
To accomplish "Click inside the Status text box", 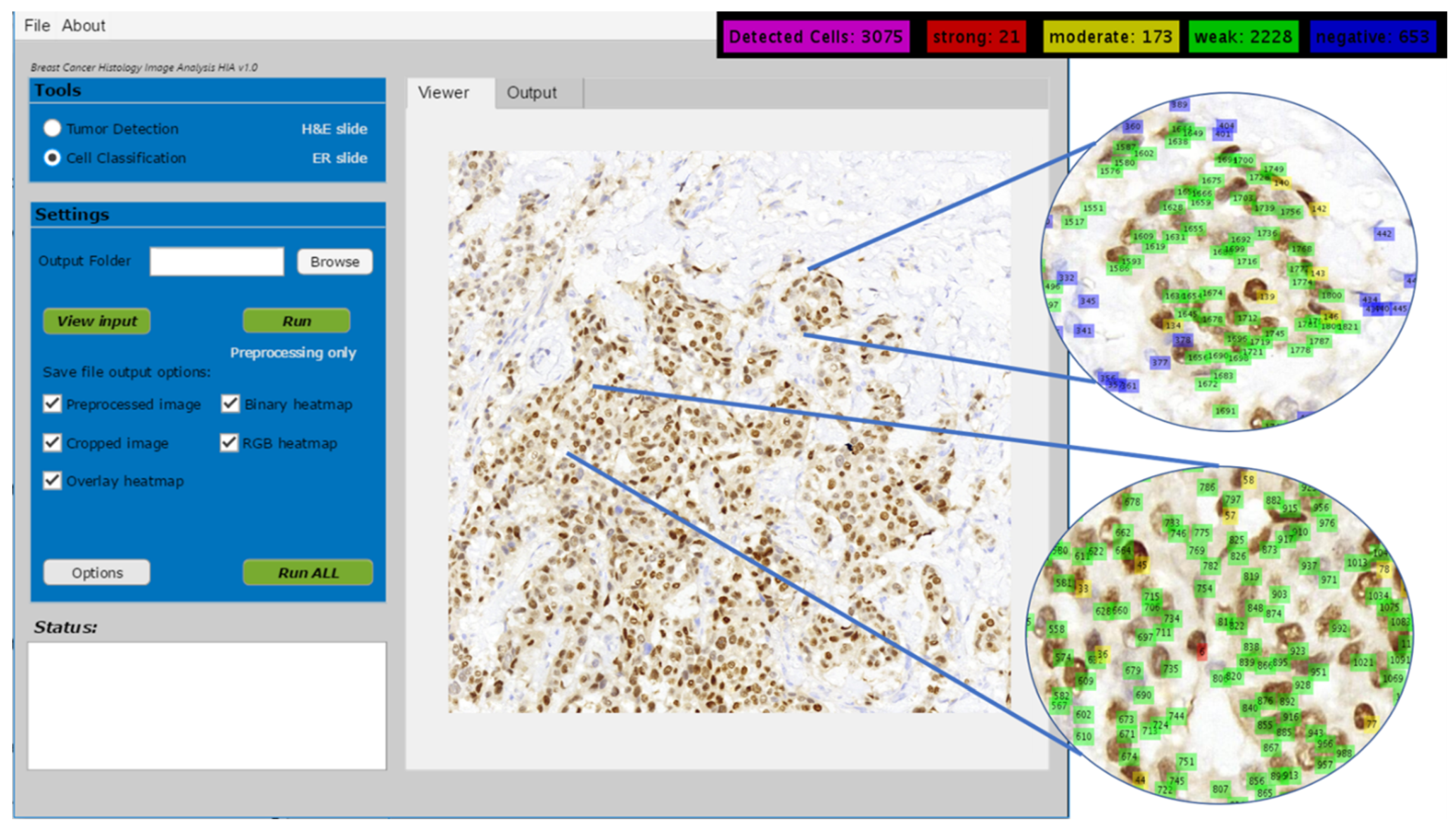I will point(207,705).
